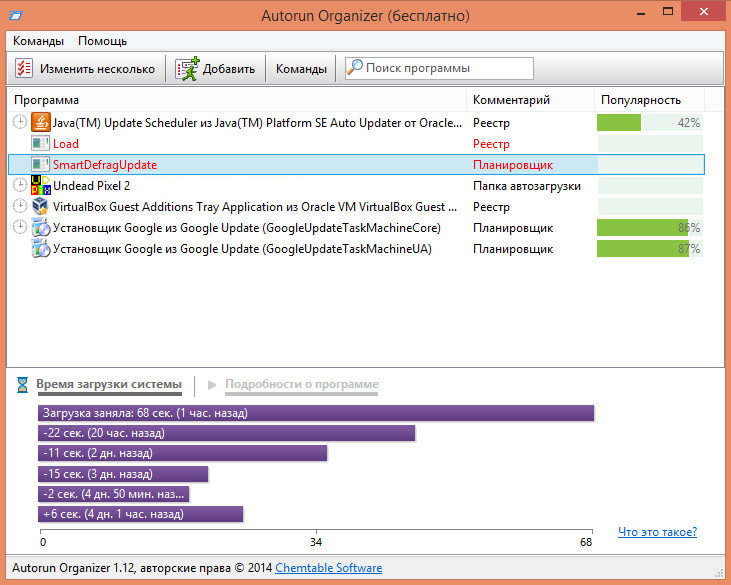The image size is (731, 585).
Task: Click the Java Update Scheduler icon
Action: click(x=41, y=122)
